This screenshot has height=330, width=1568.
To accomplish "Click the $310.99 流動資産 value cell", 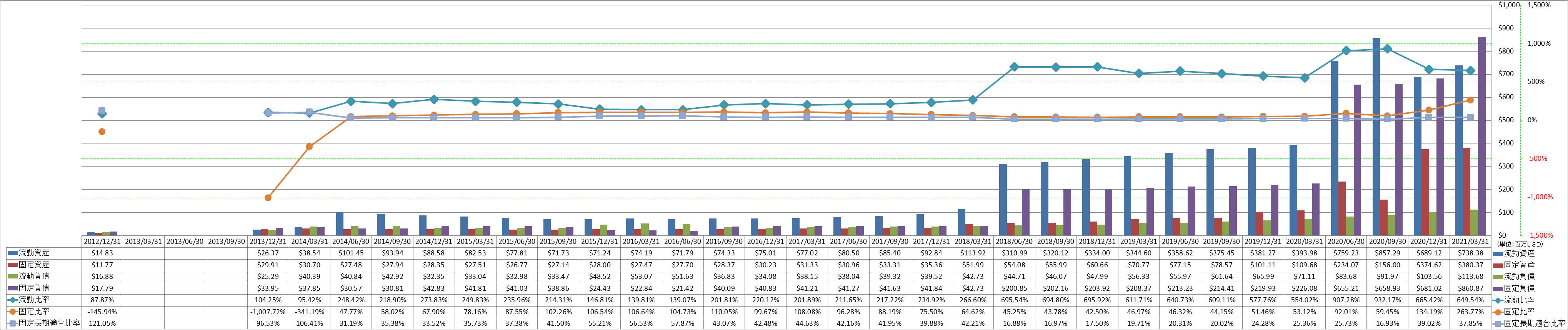I will tap(1014, 253).
